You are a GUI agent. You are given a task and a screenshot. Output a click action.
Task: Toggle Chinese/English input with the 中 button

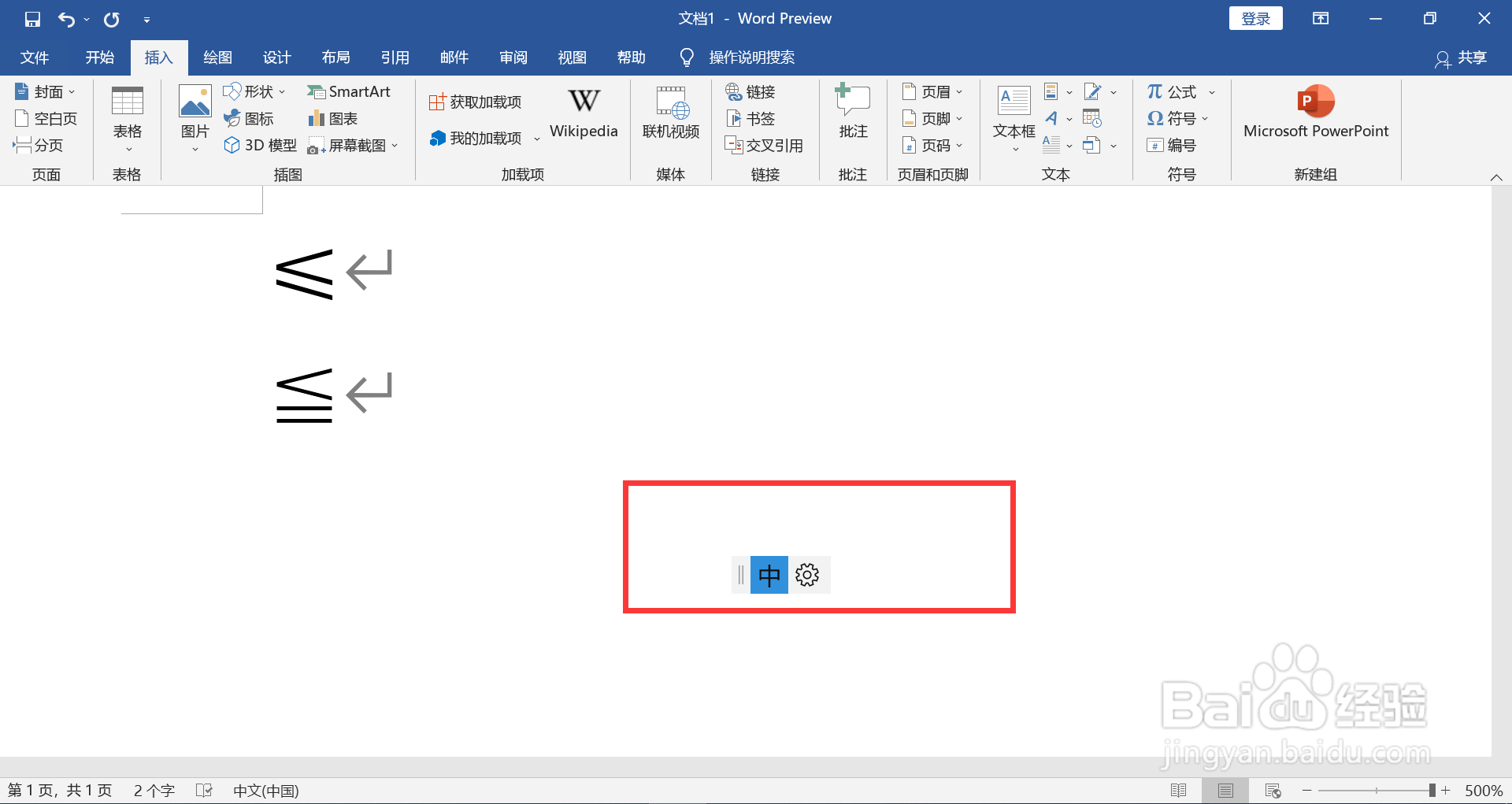pos(769,574)
